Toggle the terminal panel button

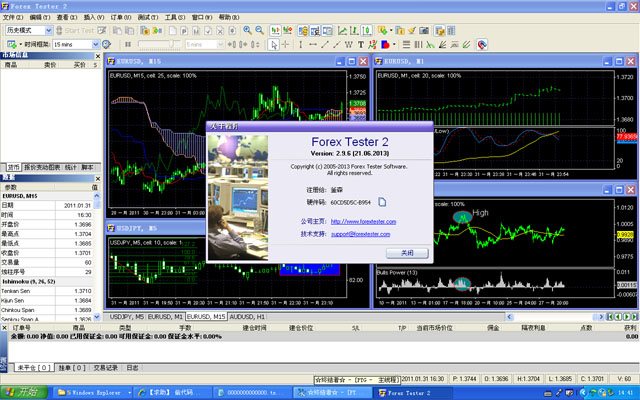(x=327, y=30)
